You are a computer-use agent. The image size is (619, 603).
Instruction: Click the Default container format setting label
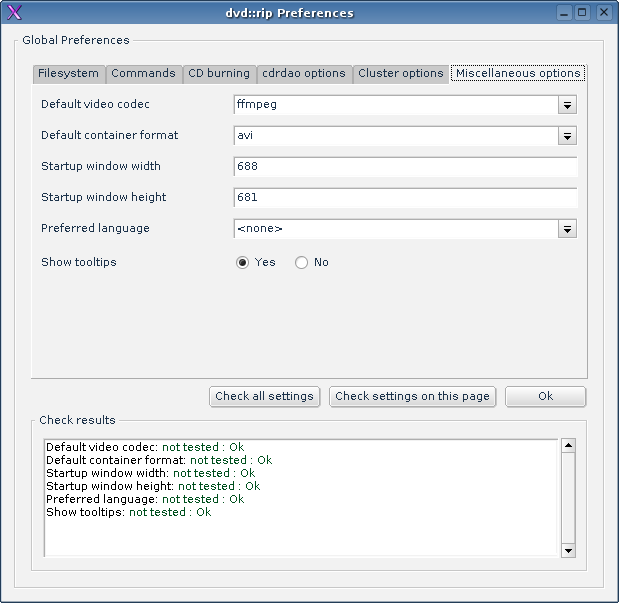coord(110,135)
